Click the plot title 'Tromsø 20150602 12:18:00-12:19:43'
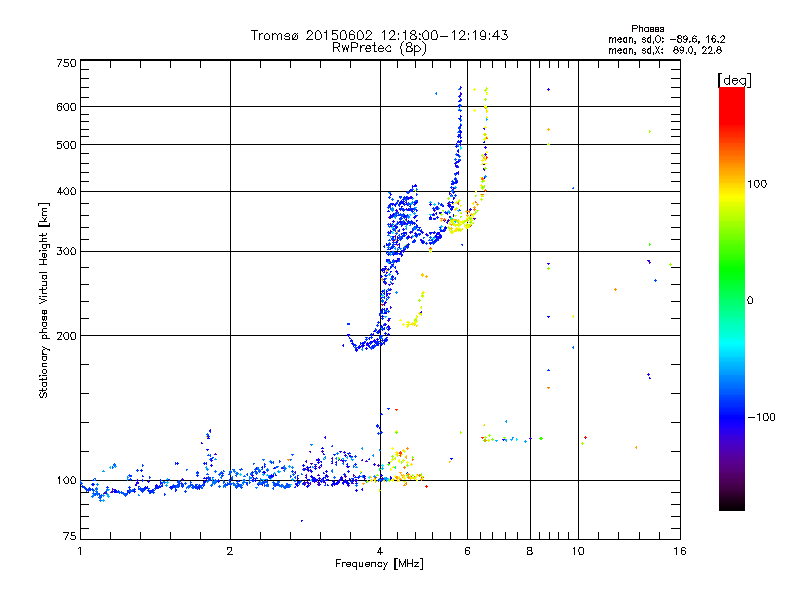Viewport: 800px width, 600px height. point(379,35)
